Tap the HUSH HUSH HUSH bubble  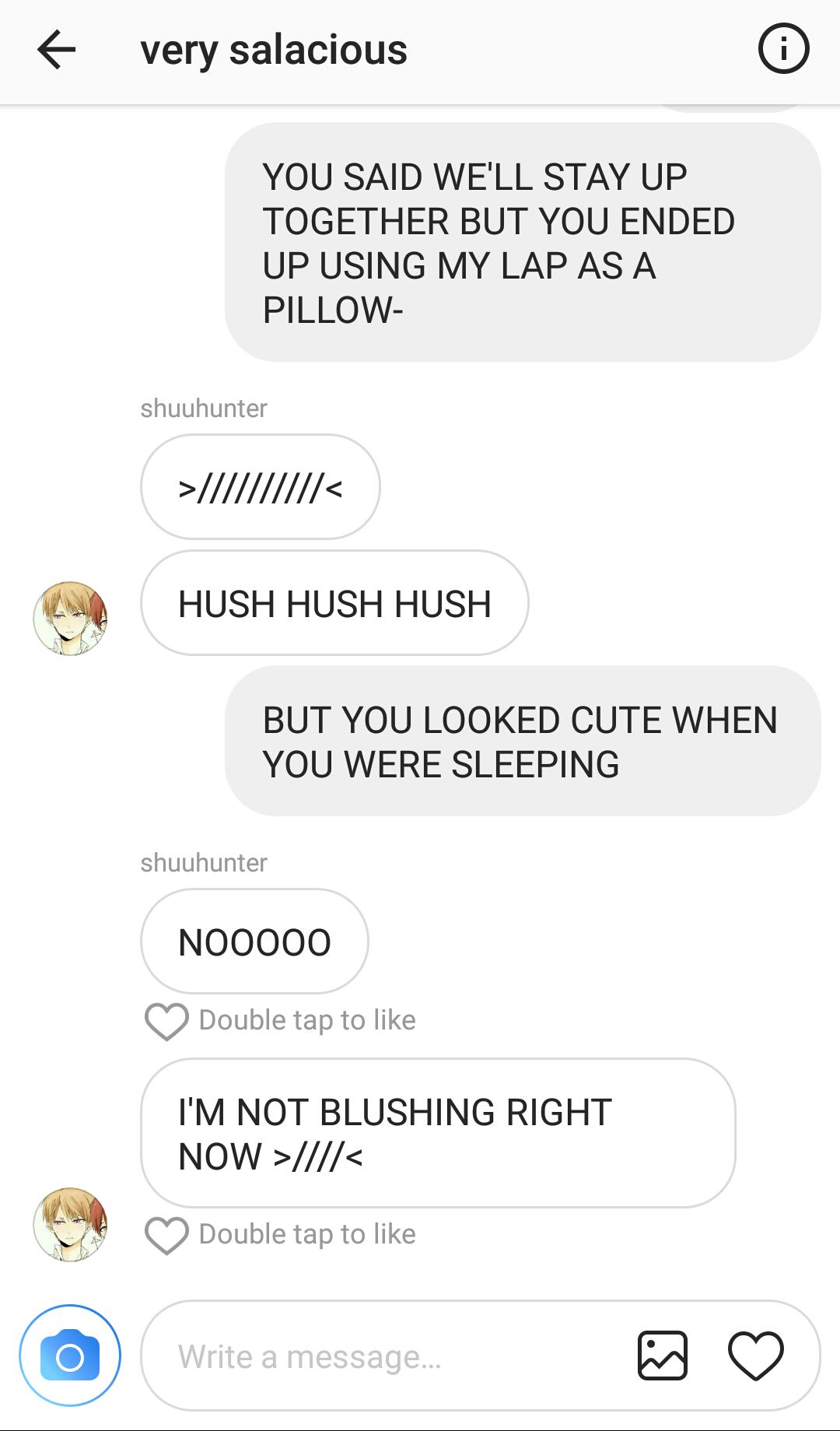(334, 603)
